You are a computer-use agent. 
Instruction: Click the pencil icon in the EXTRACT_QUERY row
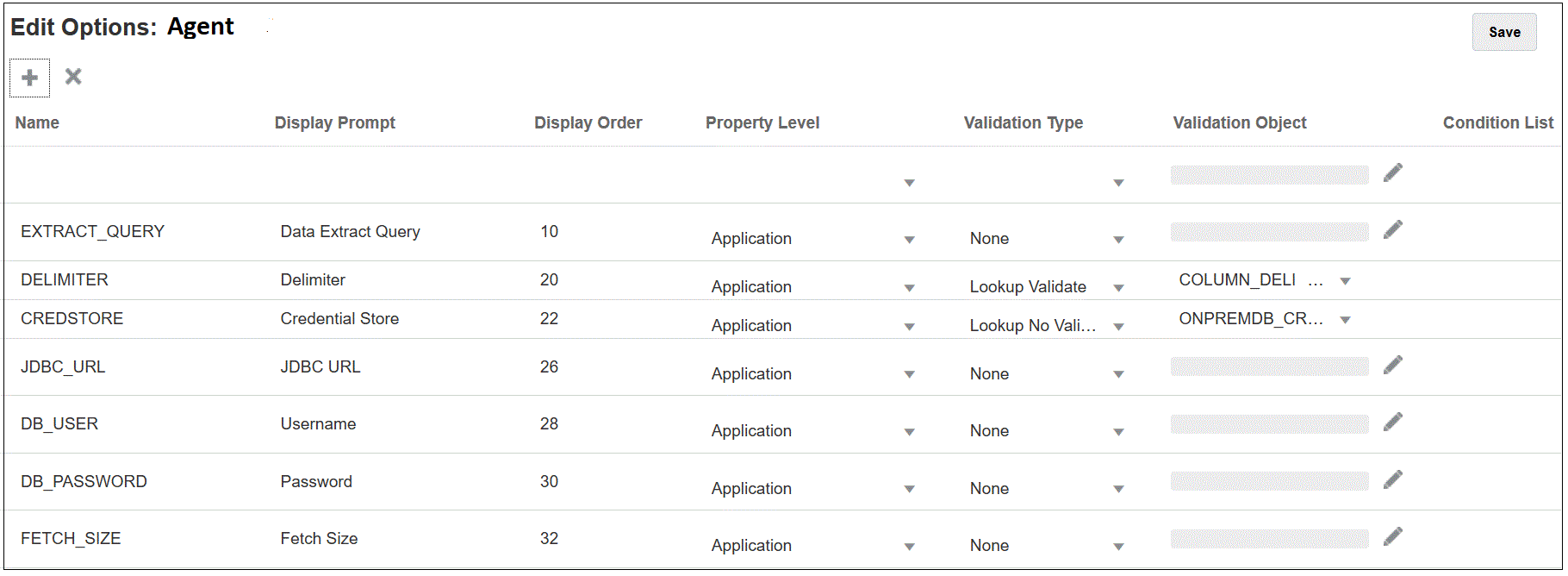pyautogui.click(x=1392, y=230)
